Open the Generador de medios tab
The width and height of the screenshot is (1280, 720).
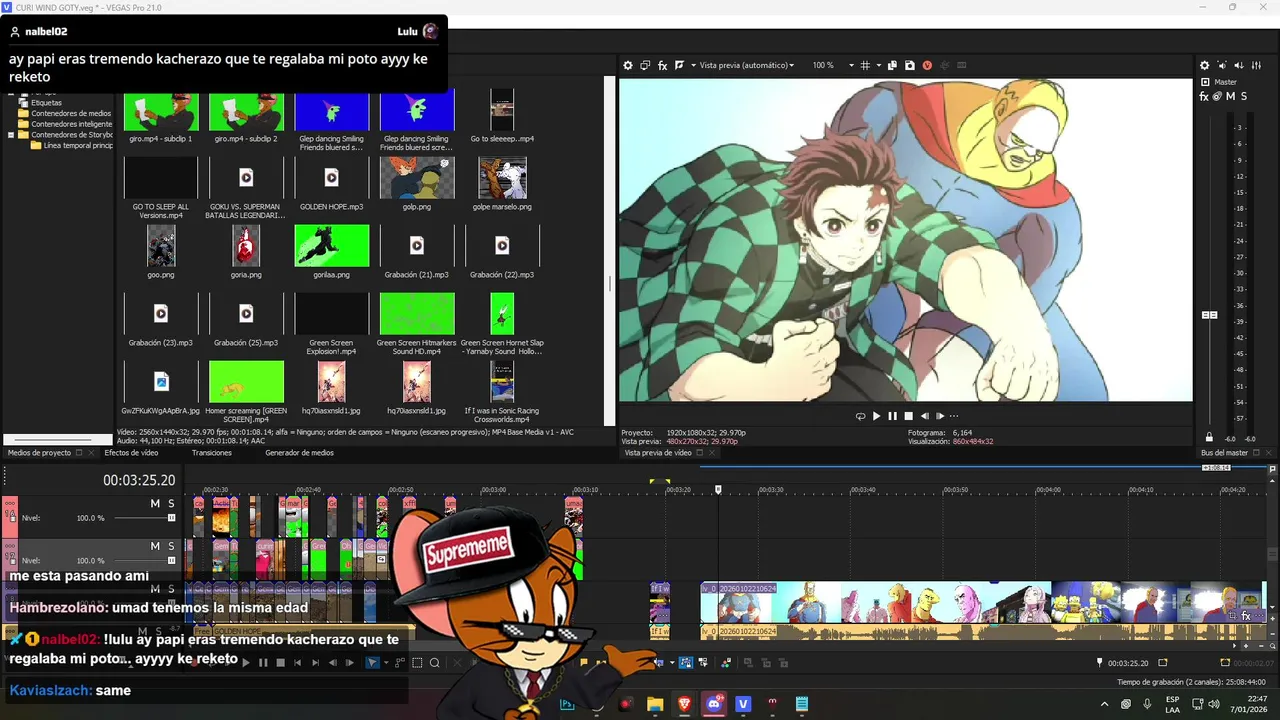(x=299, y=453)
